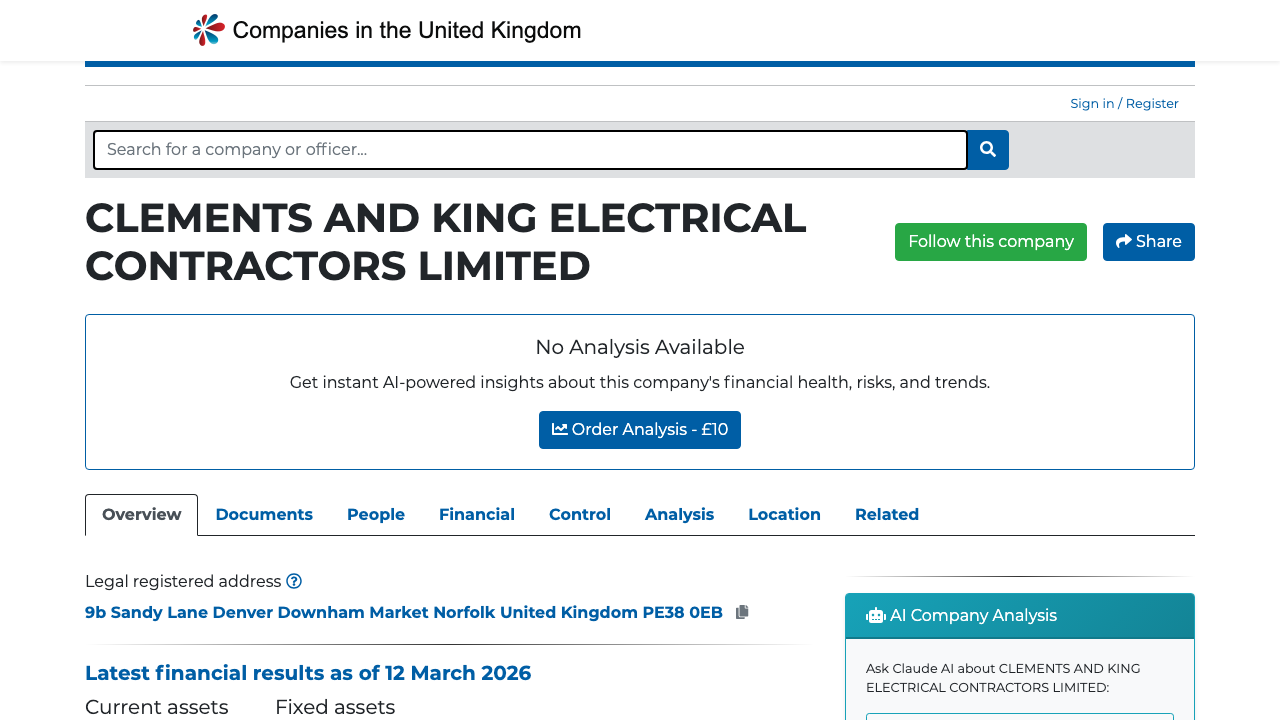Click the robot icon in AI Company Analysis header
The height and width of the screenshot is (720, 1280).
click(x=875, y=615)
